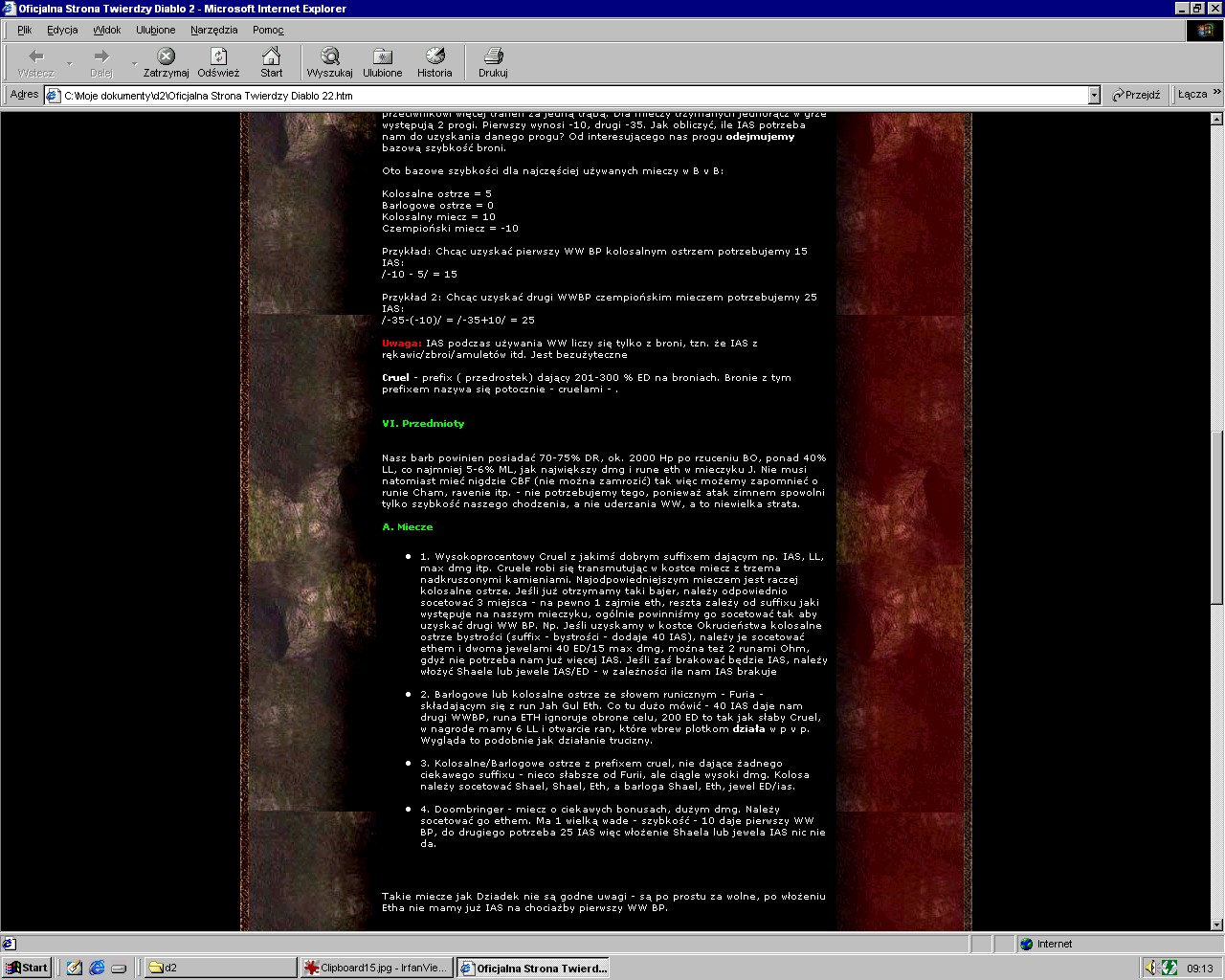The image size is (1225, 980).
Task: Click the Windows Start button
Action: tap(26, 968)
